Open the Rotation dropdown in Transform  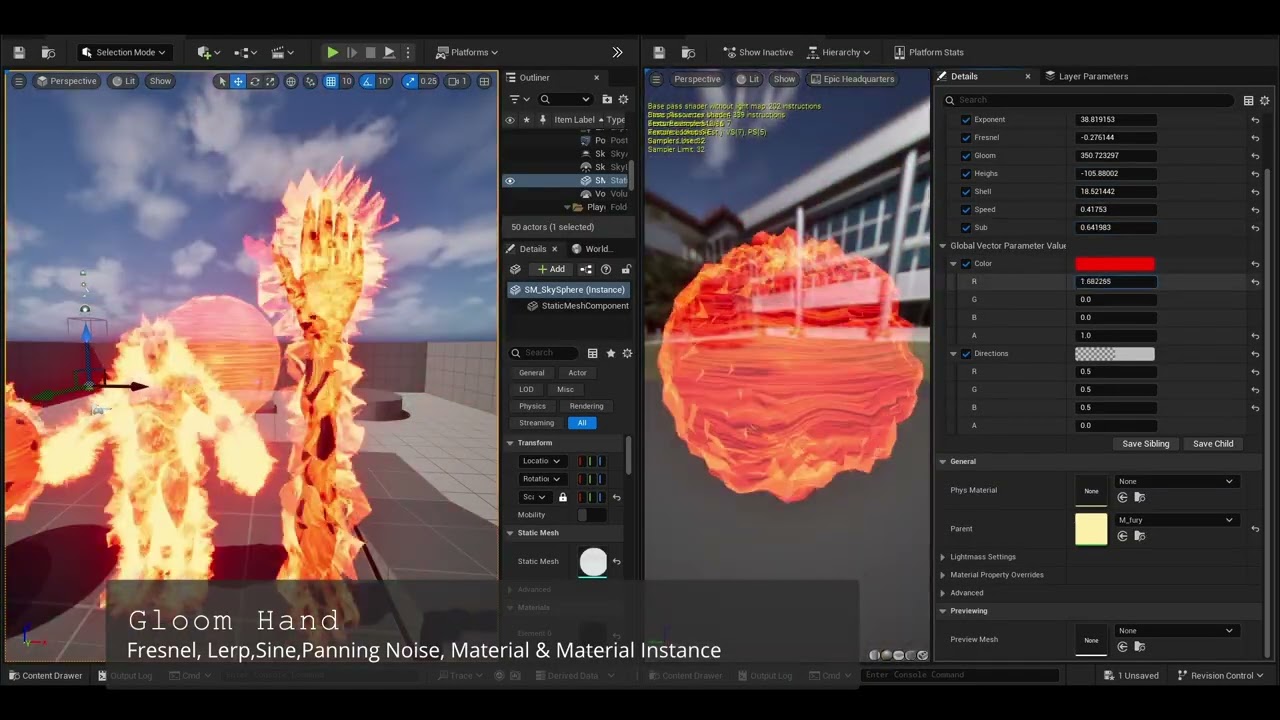point(542,479)
